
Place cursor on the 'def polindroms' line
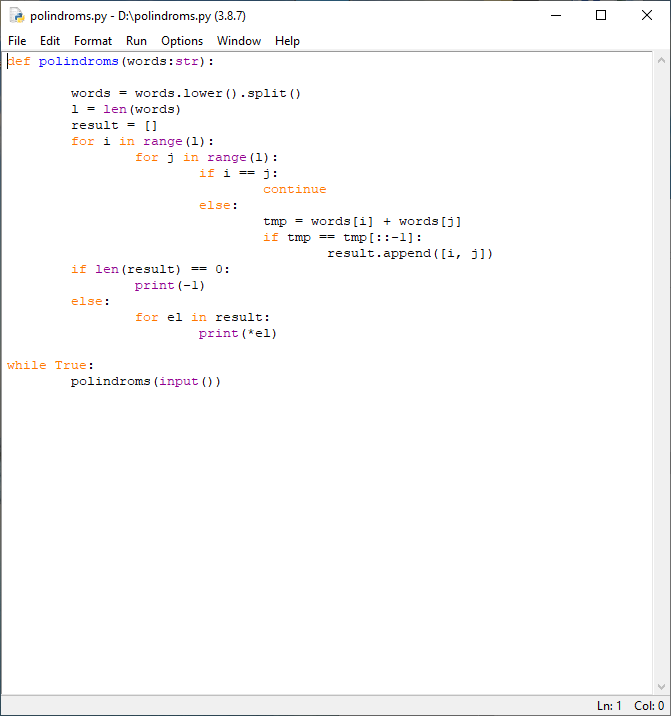[110, 62]
